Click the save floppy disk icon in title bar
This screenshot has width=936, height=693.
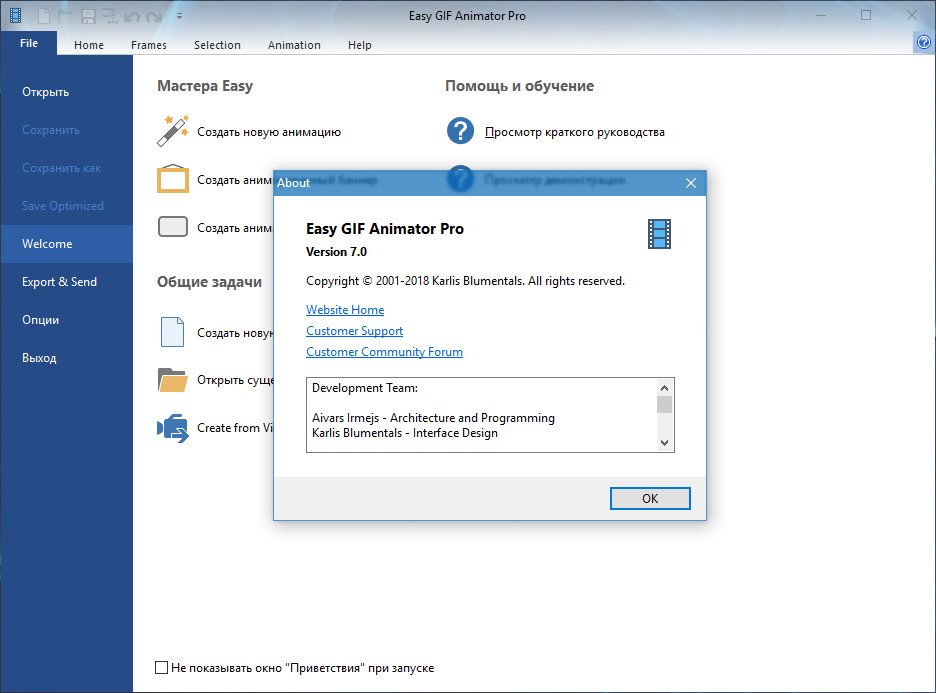88,16
